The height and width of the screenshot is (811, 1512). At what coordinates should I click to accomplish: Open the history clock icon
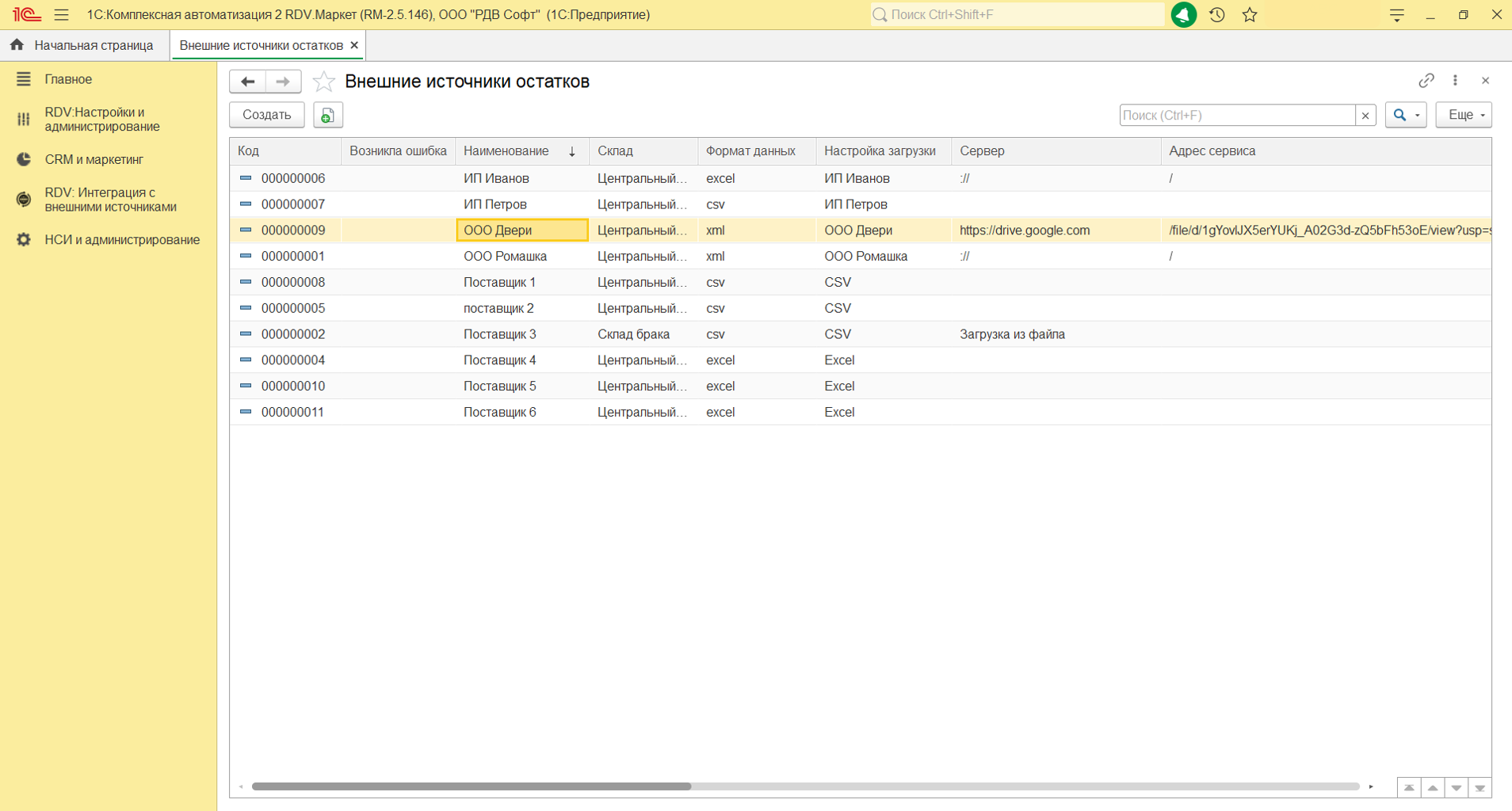(1217, 15)
